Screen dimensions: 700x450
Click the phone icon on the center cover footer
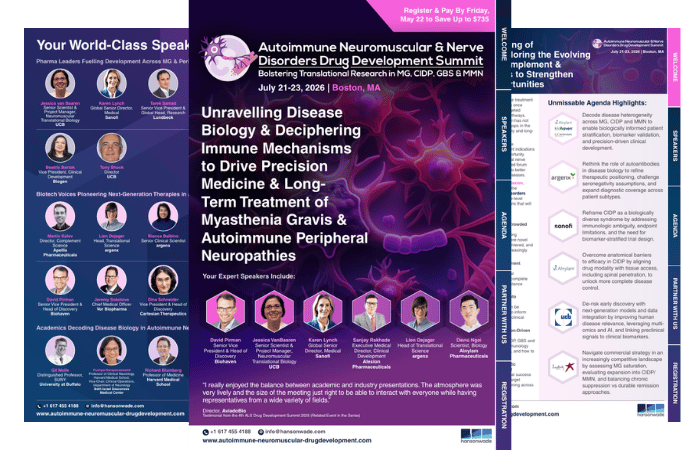pyautogui.click(x=205, y=432)
